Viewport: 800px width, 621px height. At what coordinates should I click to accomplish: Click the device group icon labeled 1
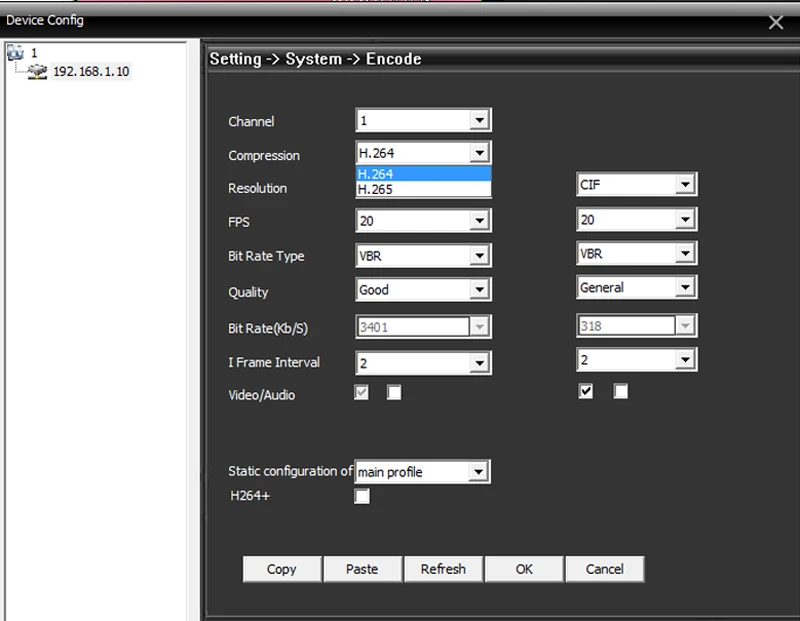point(15,52)
